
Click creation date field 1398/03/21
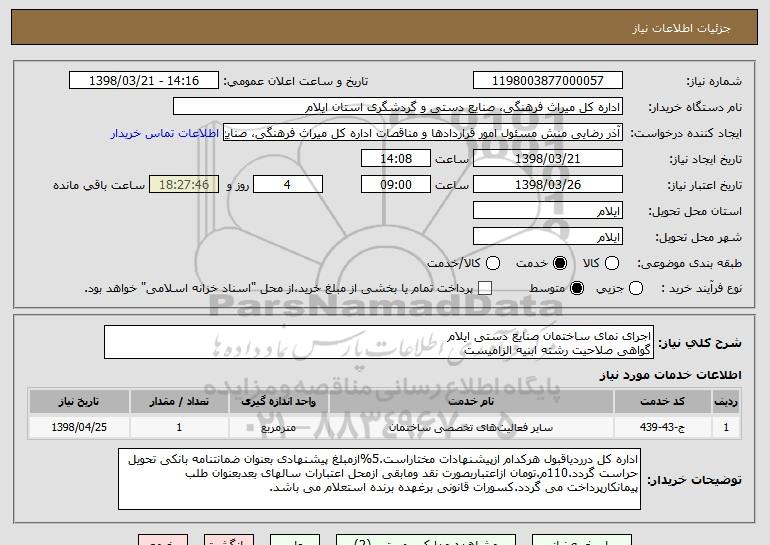coord(548,159)
